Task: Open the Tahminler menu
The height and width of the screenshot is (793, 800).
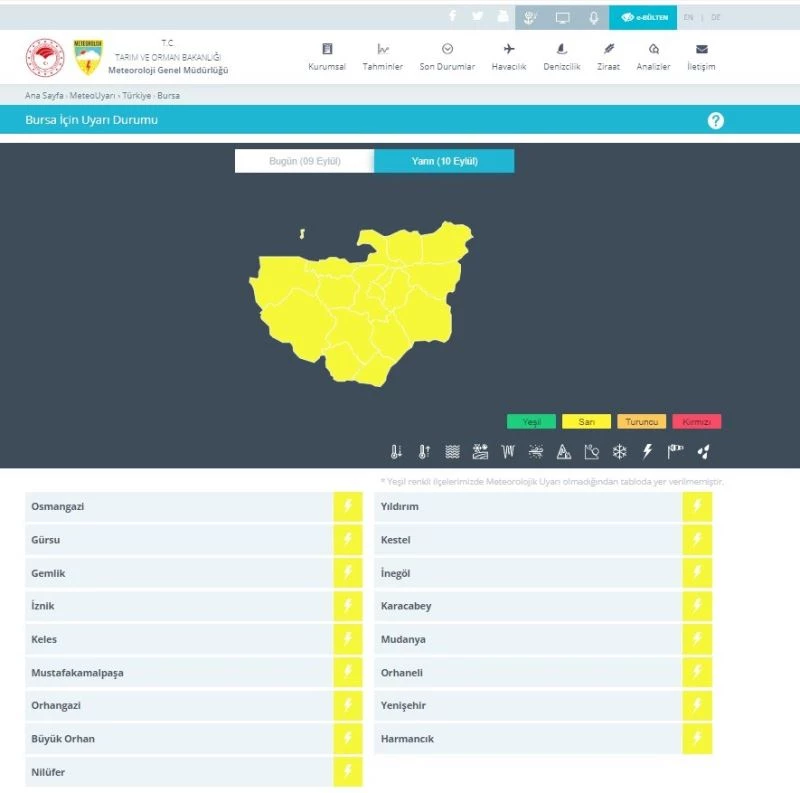Action: tap(382, 57)
